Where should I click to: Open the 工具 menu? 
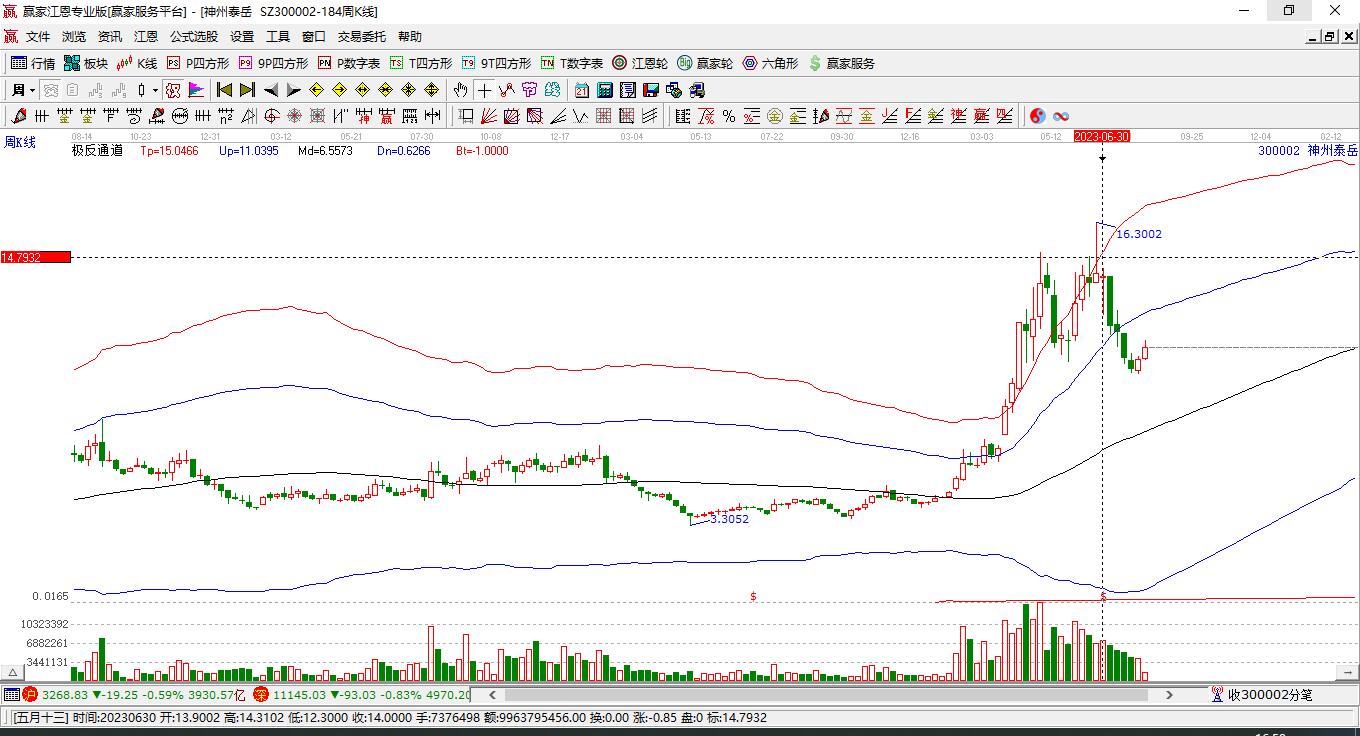pos(278,37)
